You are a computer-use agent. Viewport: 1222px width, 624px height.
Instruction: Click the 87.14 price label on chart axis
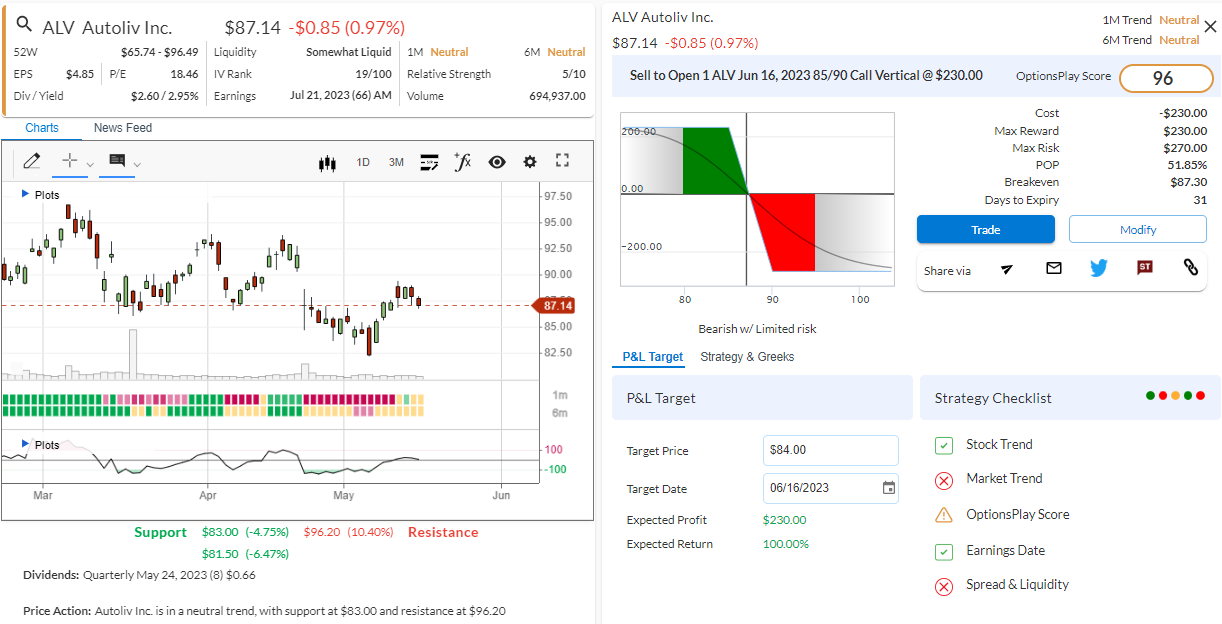[555, 305]
